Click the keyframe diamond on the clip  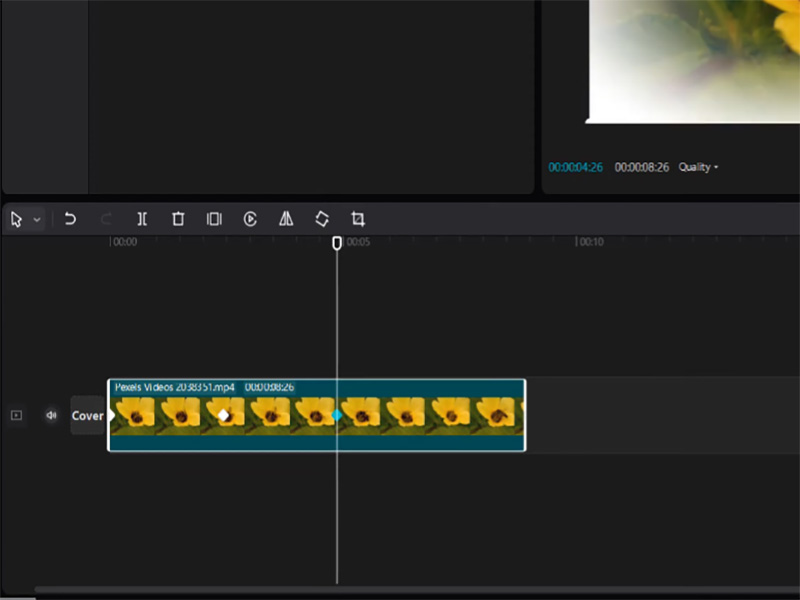point(225,411)
